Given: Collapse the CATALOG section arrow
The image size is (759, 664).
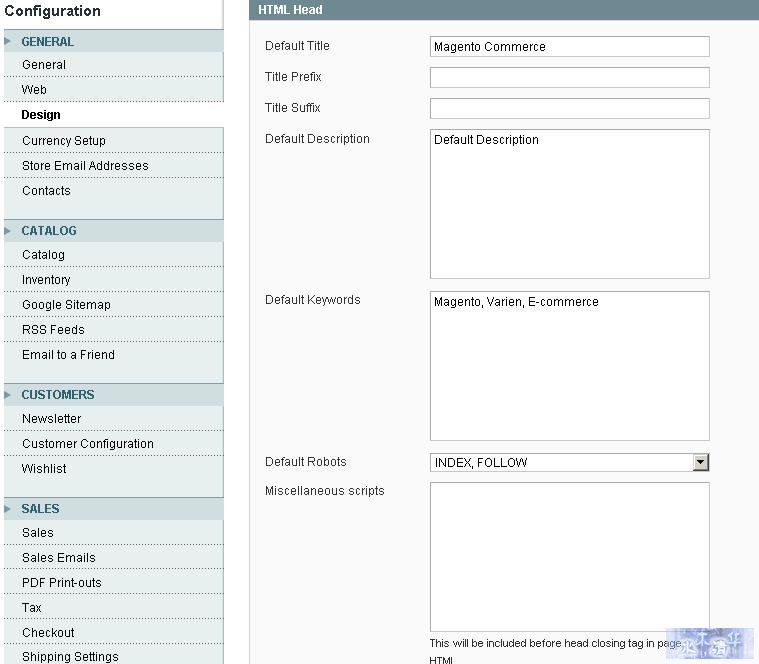Looking at the screenshot, I should pos(7,230).
